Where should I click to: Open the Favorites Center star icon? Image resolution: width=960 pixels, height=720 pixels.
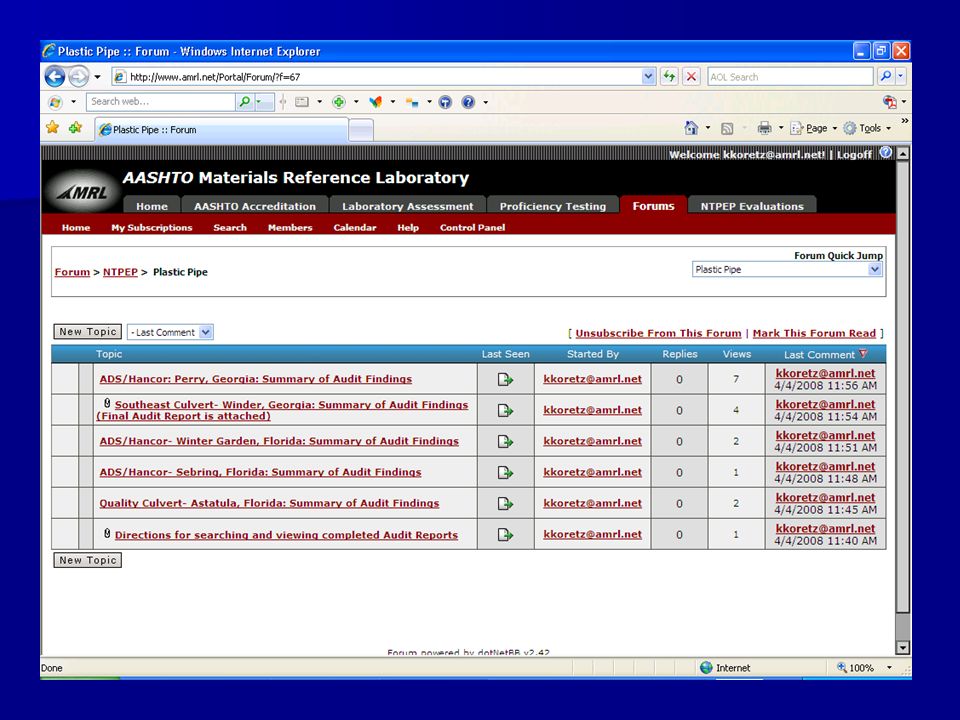point(53,127)
